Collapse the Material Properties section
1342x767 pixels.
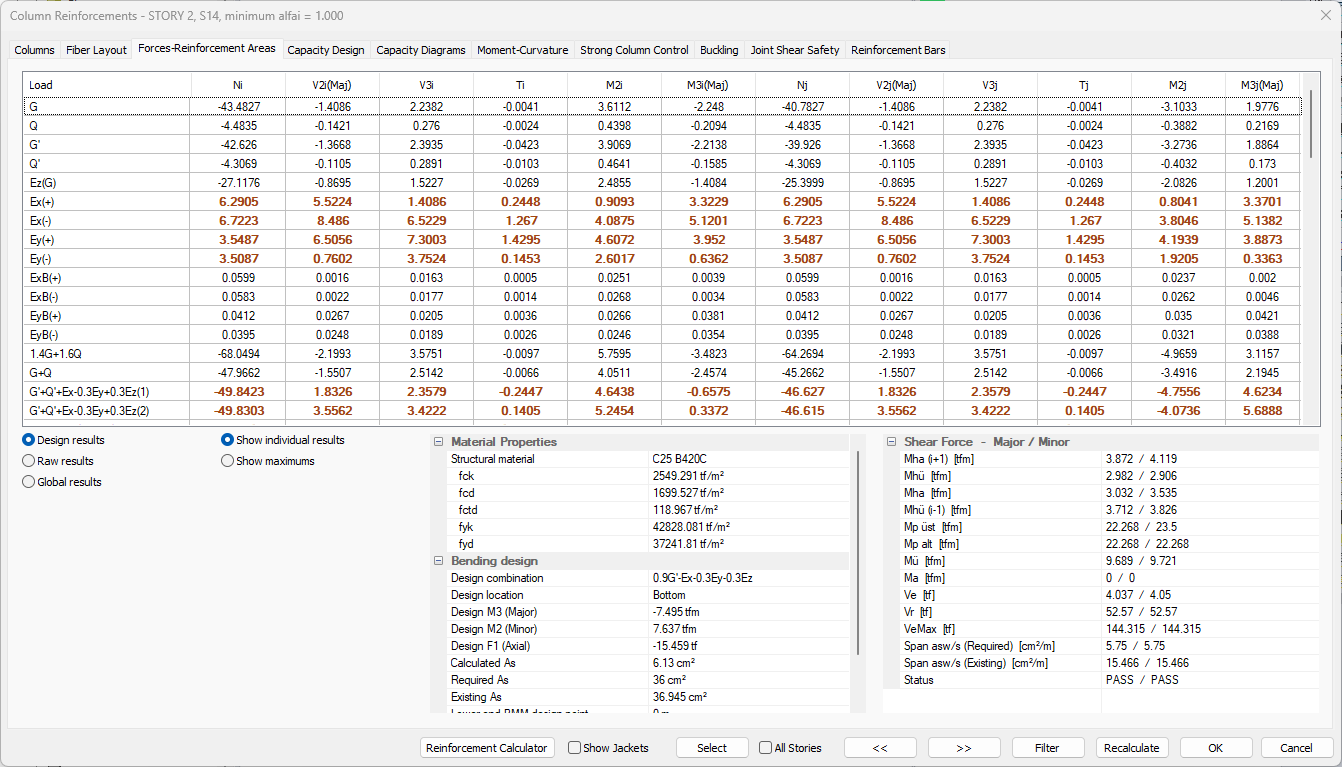[x=438, y=442]
